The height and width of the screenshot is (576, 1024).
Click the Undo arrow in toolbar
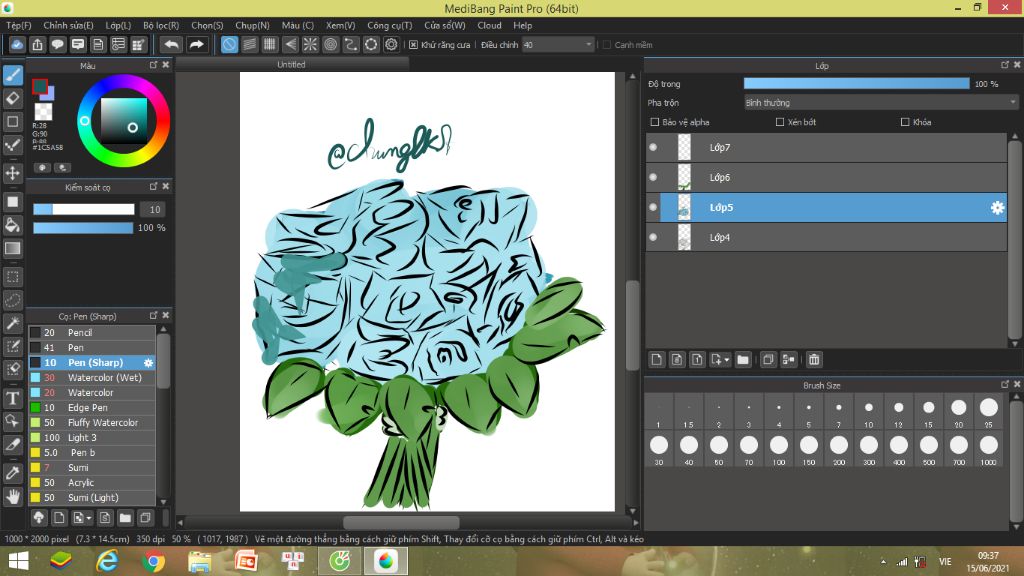[171, 44]
